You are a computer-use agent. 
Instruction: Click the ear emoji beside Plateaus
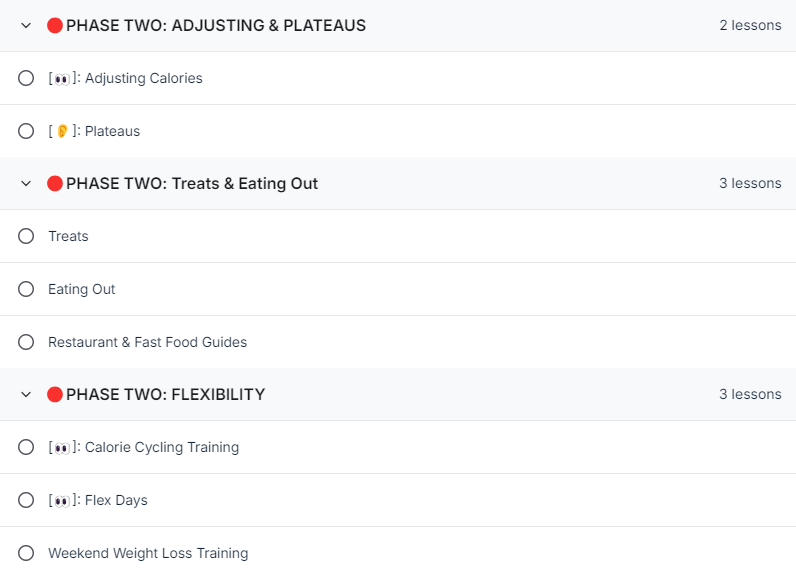62,131
